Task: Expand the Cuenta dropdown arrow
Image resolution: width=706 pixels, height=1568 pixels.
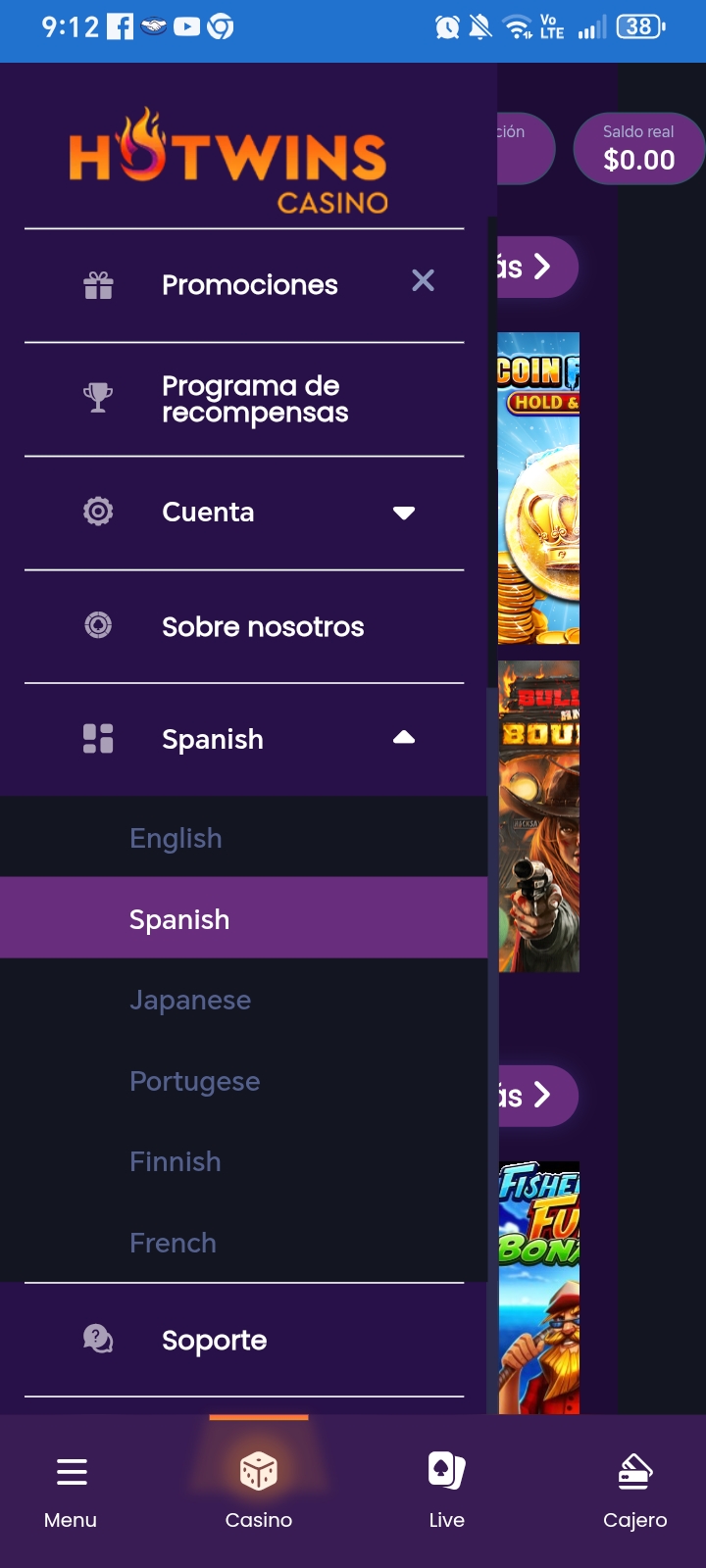Action: pyautogui.click(x=404, y=513)
